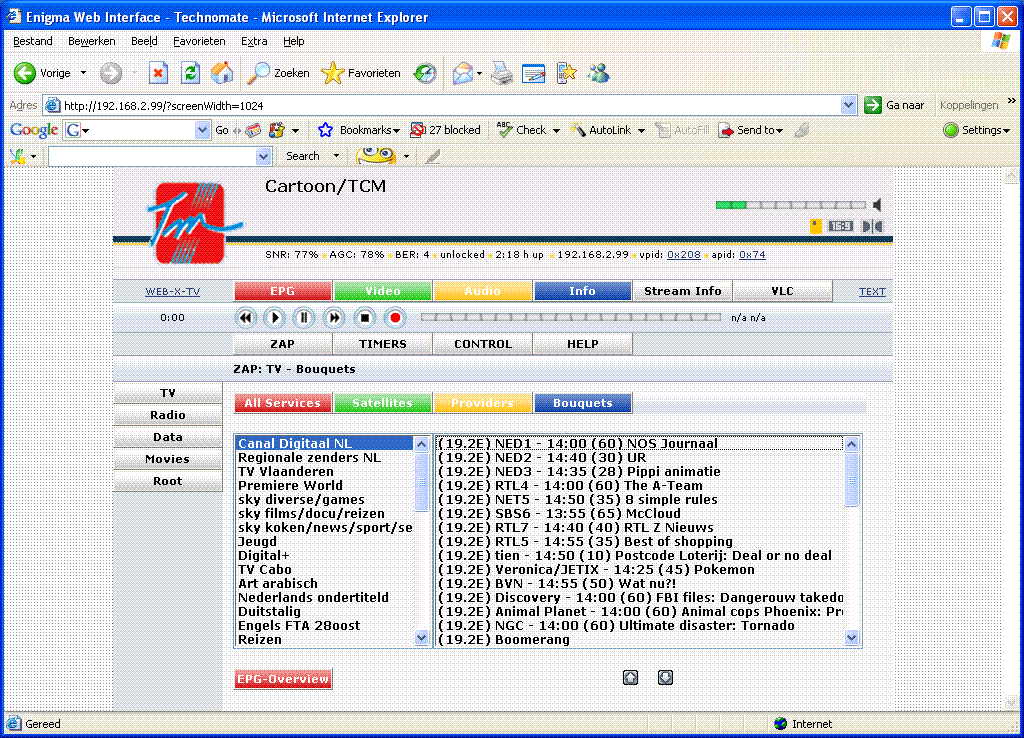The image size is (1024, 738).
Task: Select the Providers filter button
Action: (x=483, y=403)
